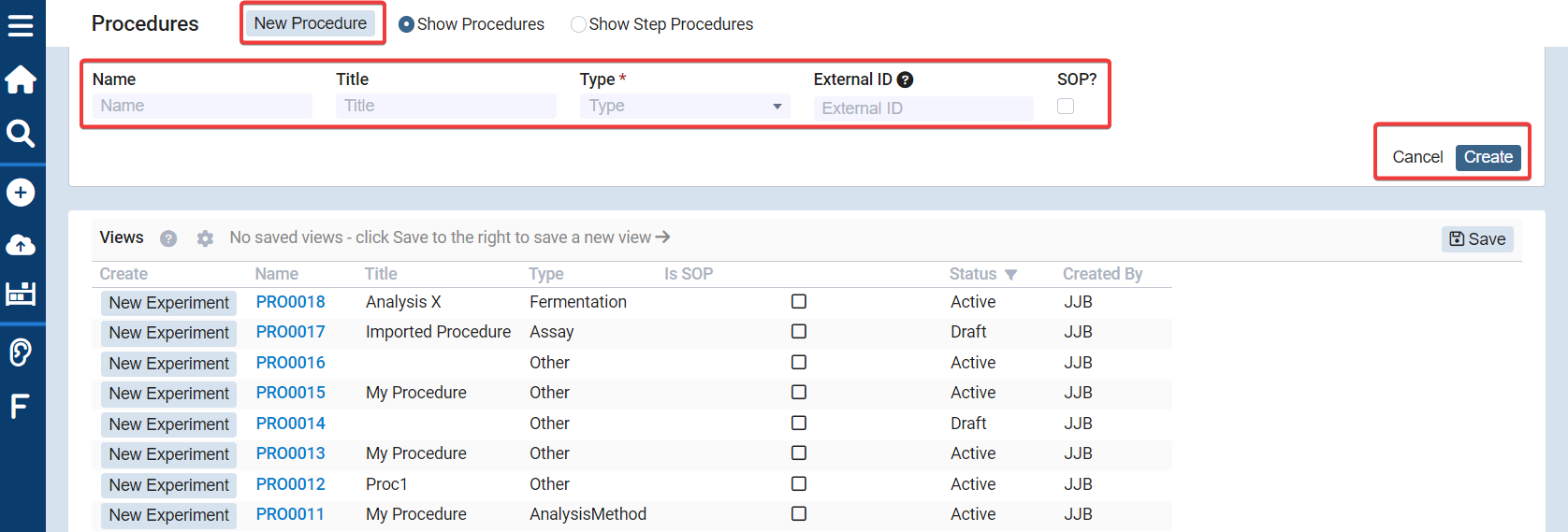The width and height of the screenshot is (1568, 532).
Task: Open the Views settings gear icon
Action: pyautogui.click(x=205, y=238)
